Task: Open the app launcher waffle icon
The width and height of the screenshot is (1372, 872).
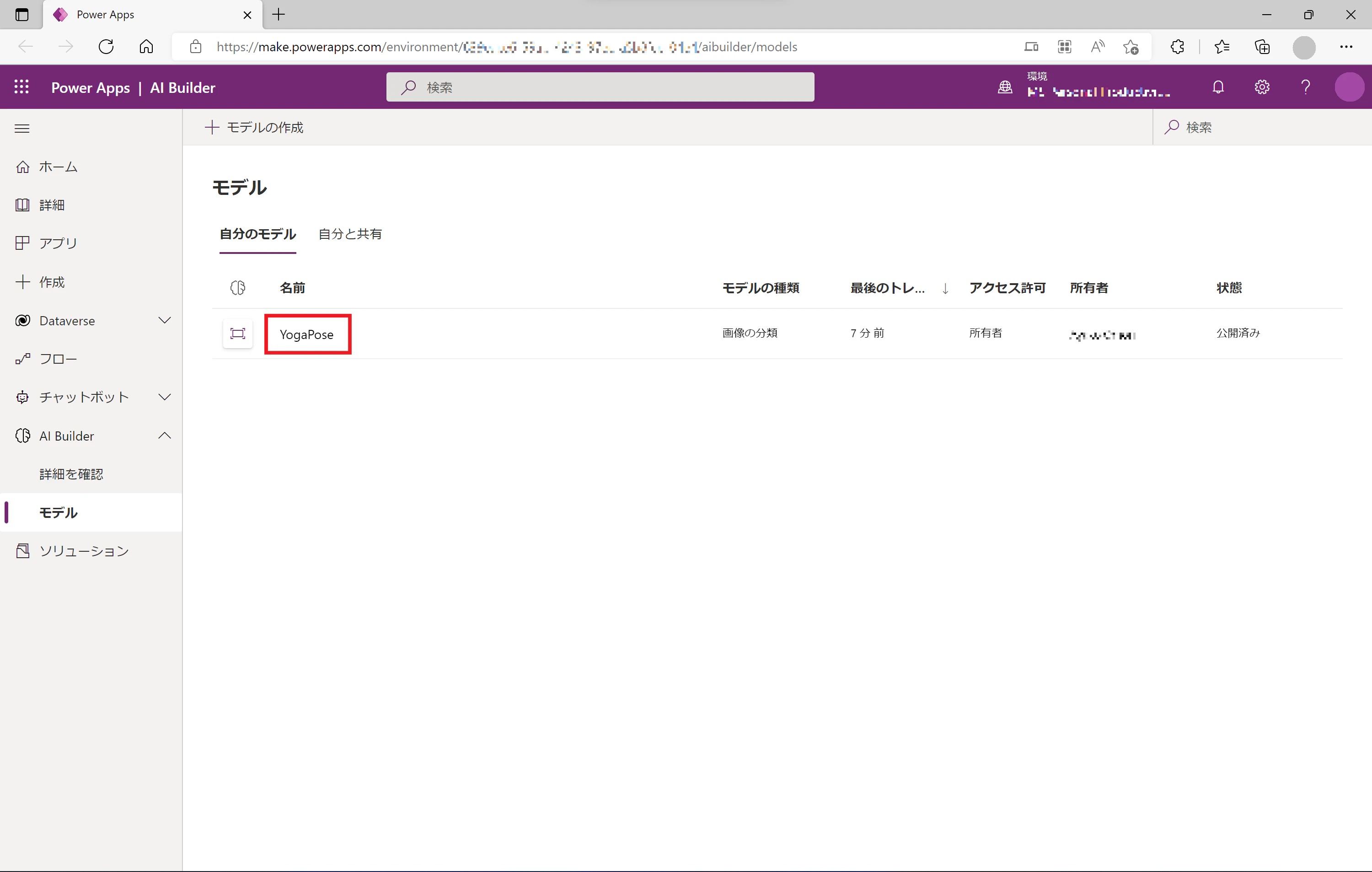Action: pos(21,86)
